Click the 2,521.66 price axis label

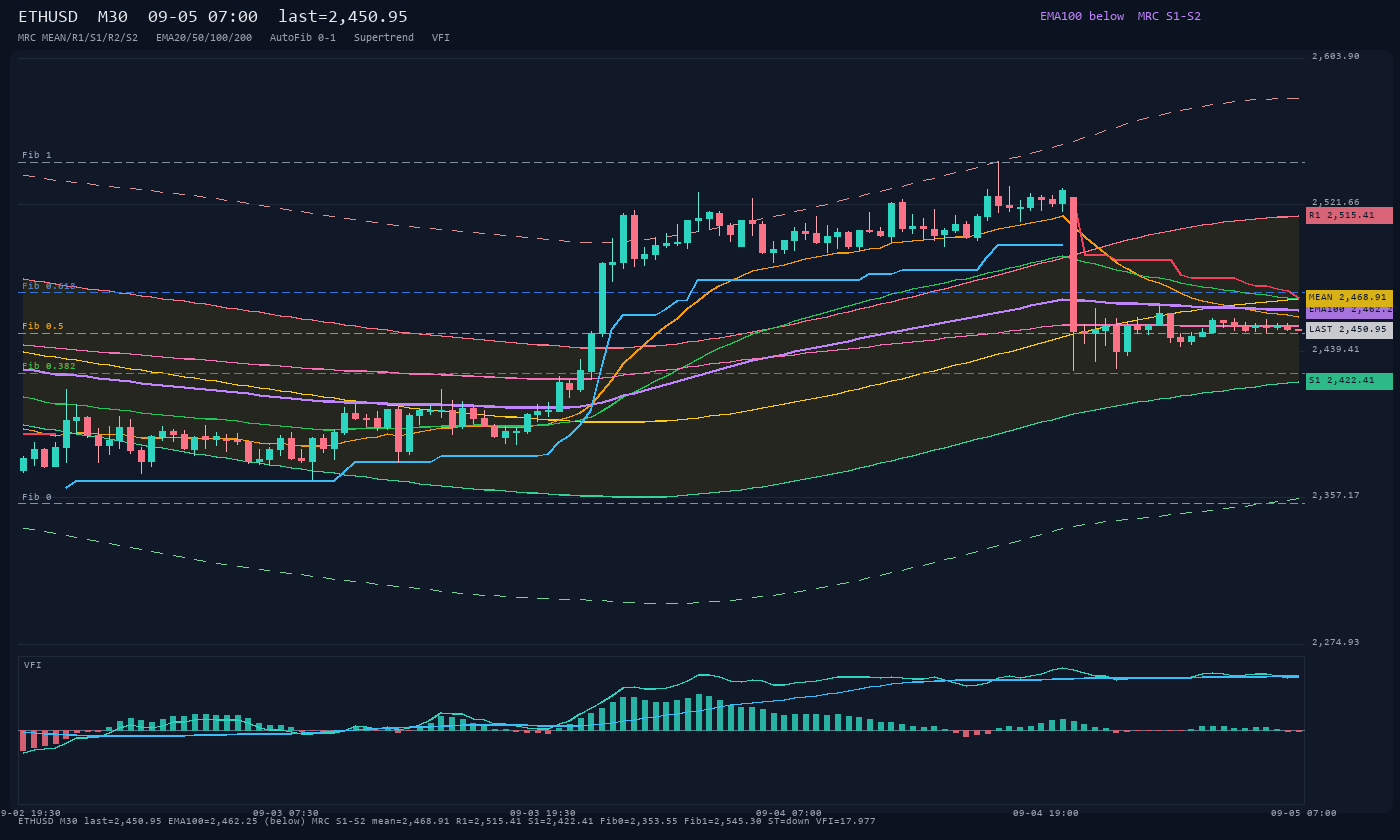point(1336,202)
